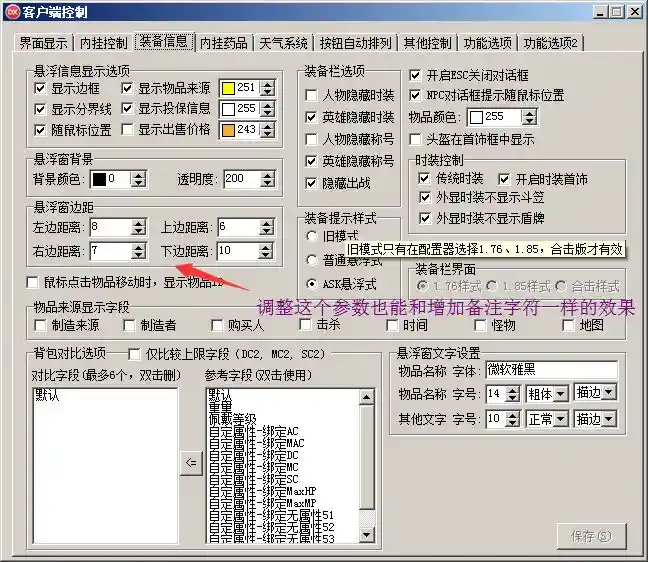Open the 内挂控制 tab
The height and width of the screenshot is (562, 648).
(x=103, y=43)
